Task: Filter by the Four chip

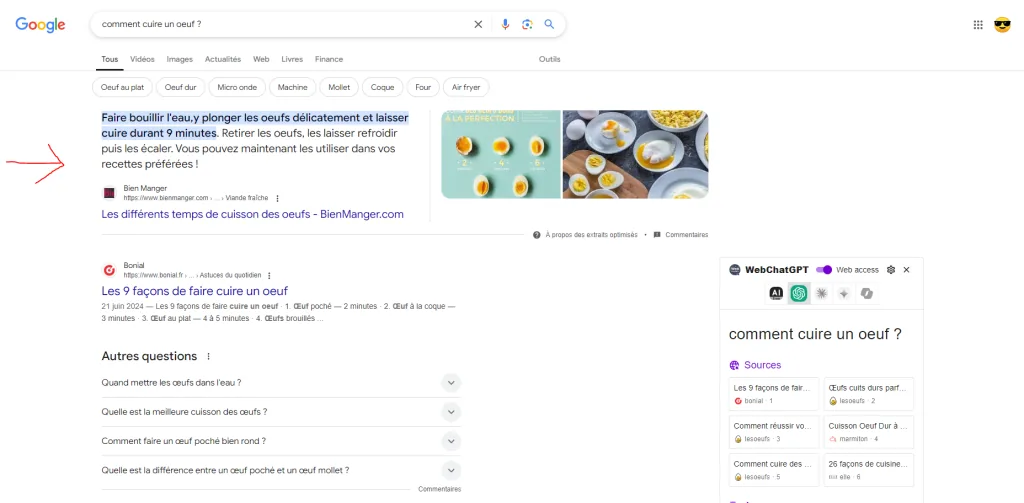Action: click(x=423, y=87)
